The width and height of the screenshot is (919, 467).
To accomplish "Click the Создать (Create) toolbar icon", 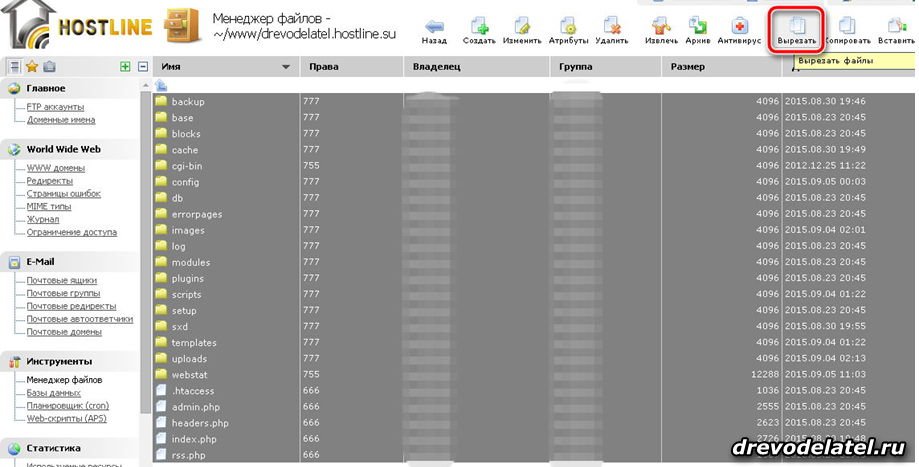I will [479, 28].
